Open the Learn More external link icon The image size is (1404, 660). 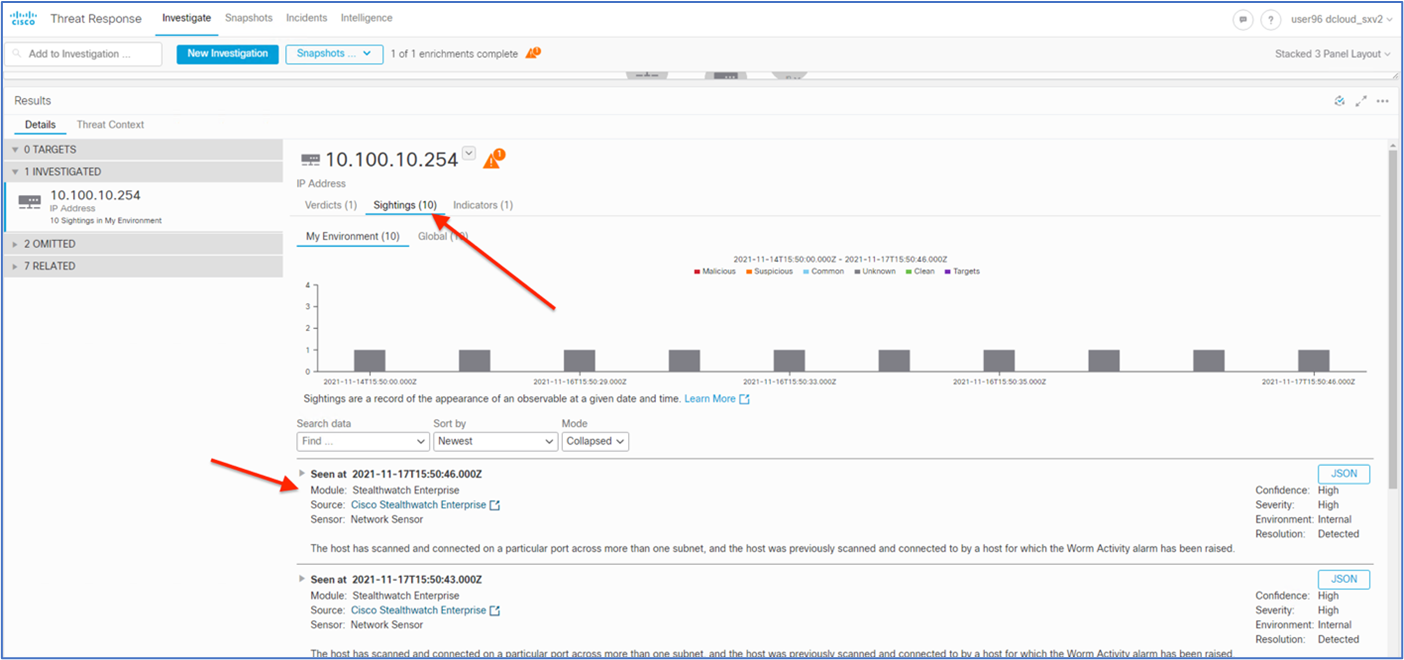point(744,399)
